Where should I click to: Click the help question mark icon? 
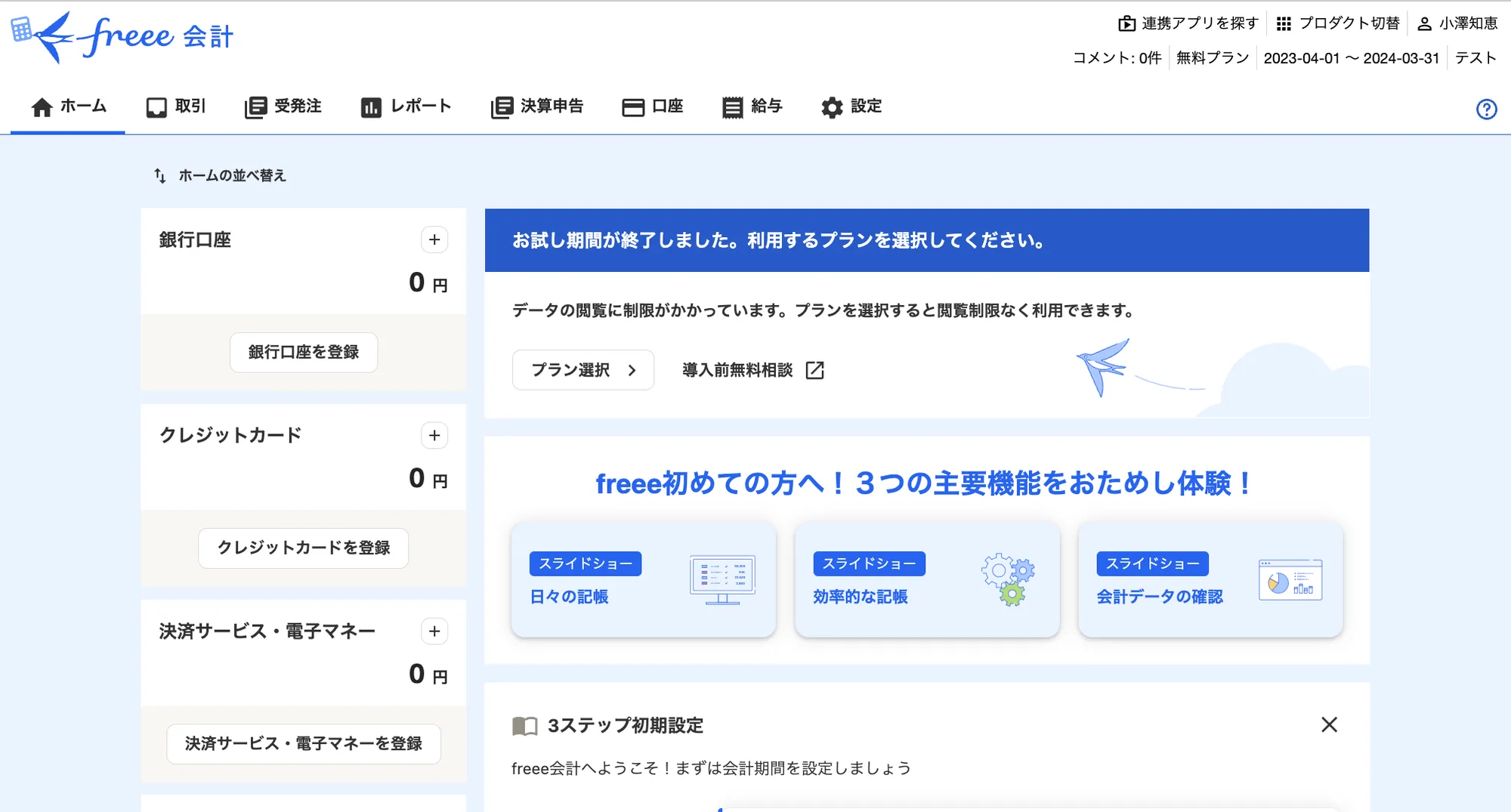[x=1486, y=110]
